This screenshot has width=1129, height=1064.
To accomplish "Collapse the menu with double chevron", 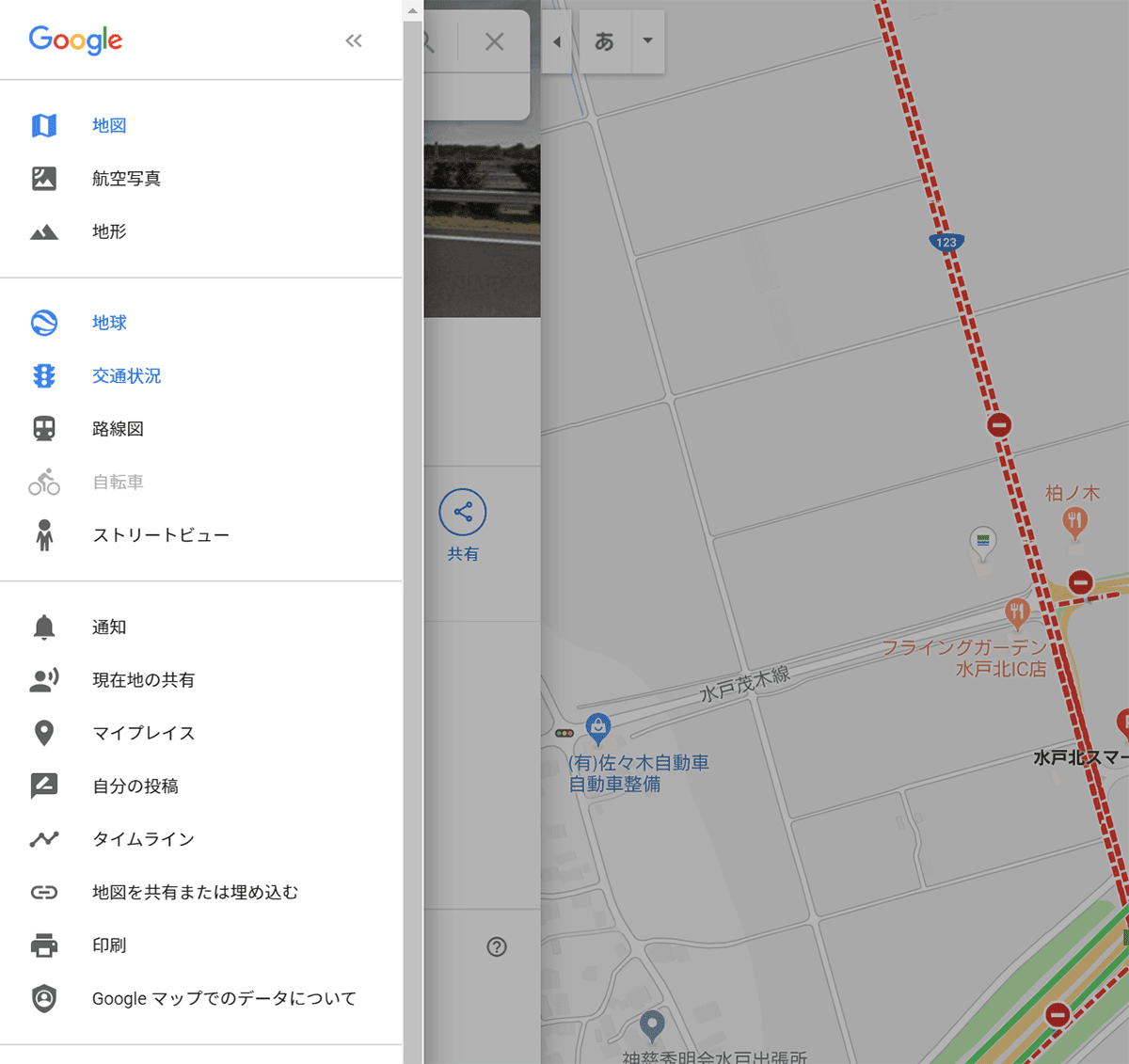I will coord(354,40).
